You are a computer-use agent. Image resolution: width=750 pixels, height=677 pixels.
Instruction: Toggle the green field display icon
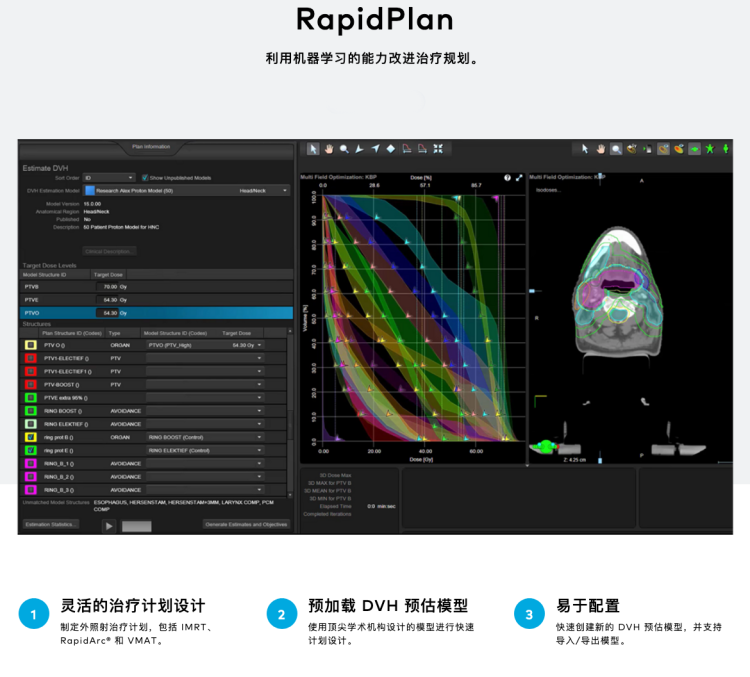[x=695, y=149]
